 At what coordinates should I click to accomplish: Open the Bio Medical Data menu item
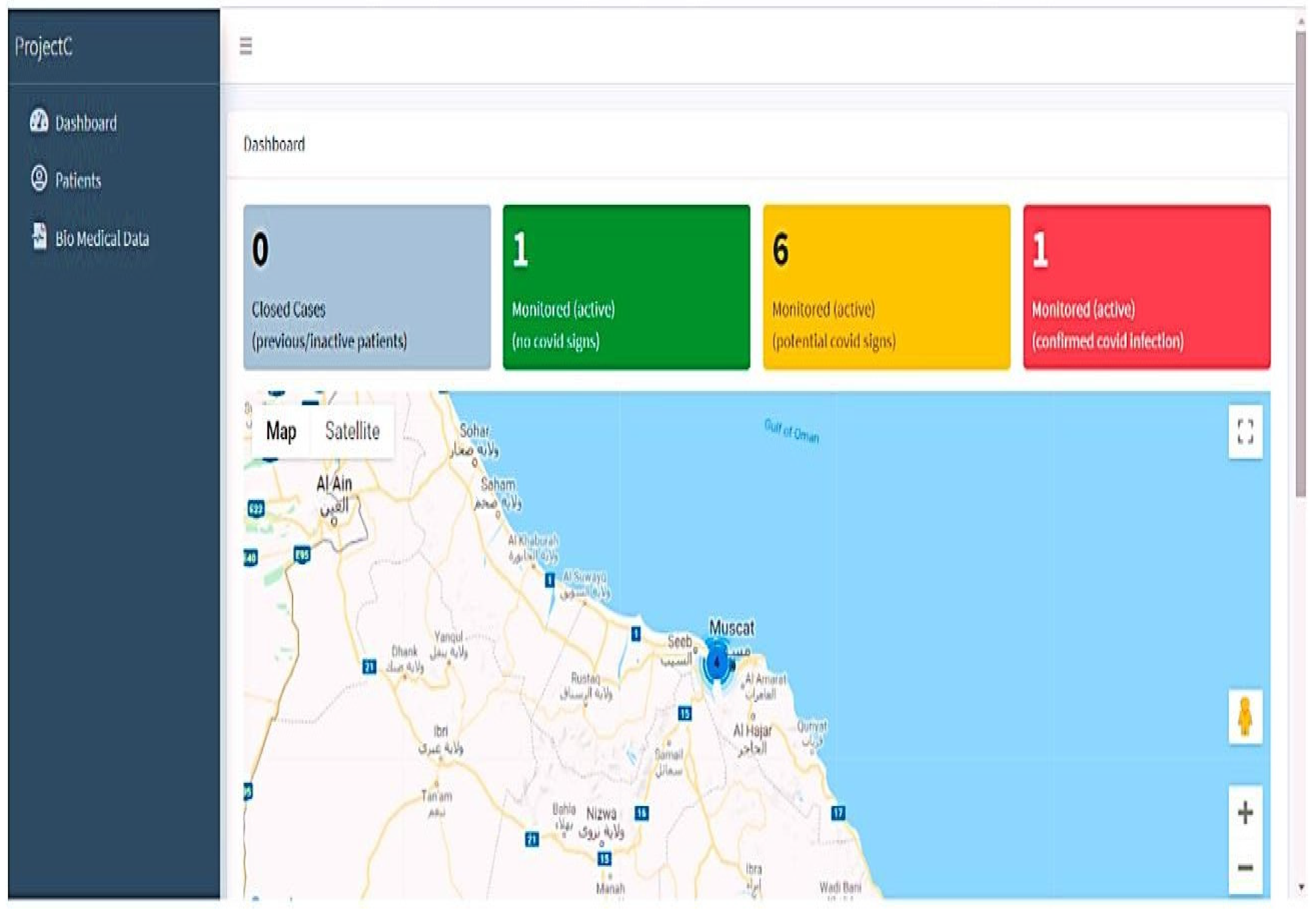click(x=102, y=239)
